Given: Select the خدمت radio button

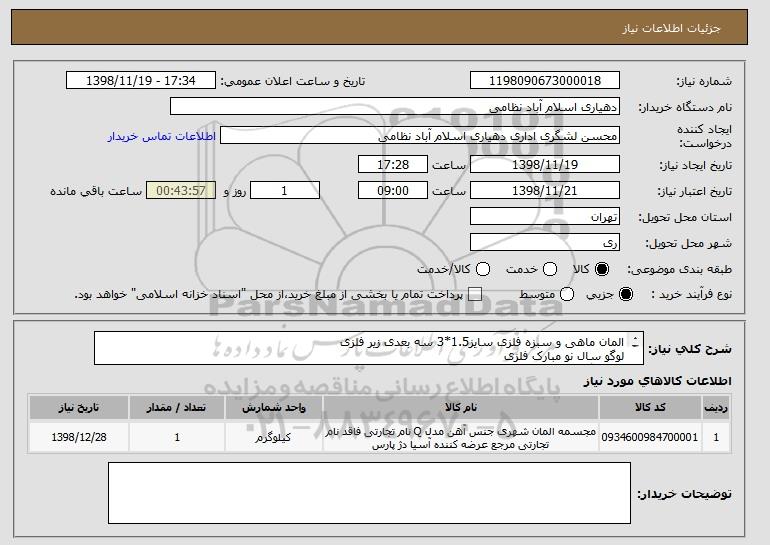Looking at the screenshot, I should (x=550, y=269).
